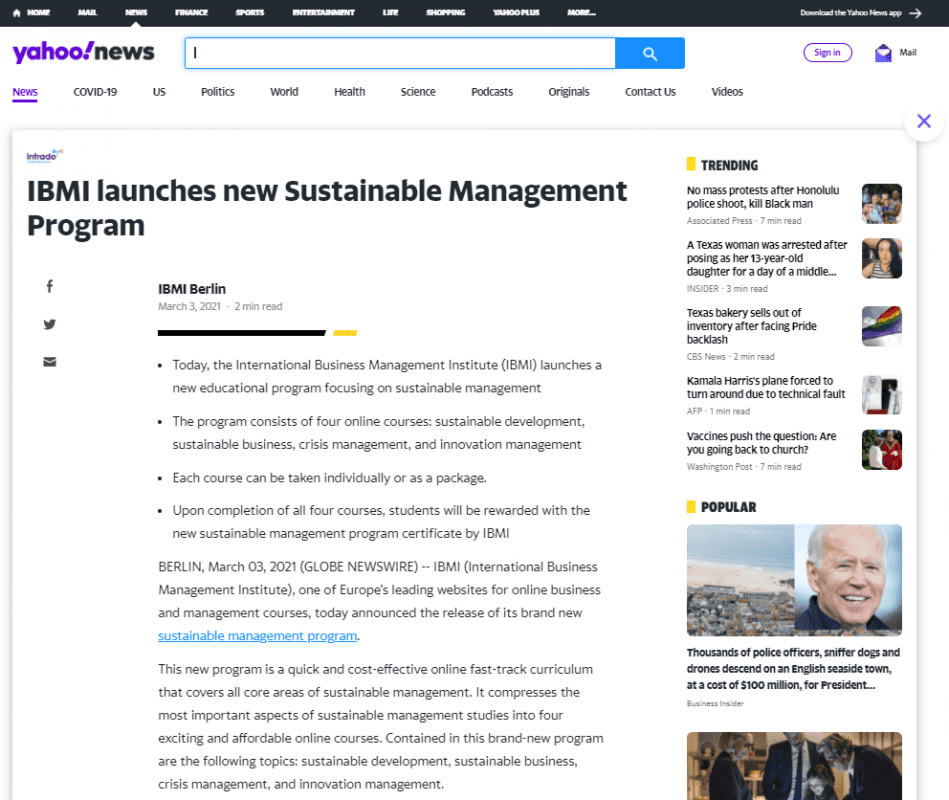Open ENTERTAINMENT in top navigation bar
949x800 pixels.
coord(323,13)
